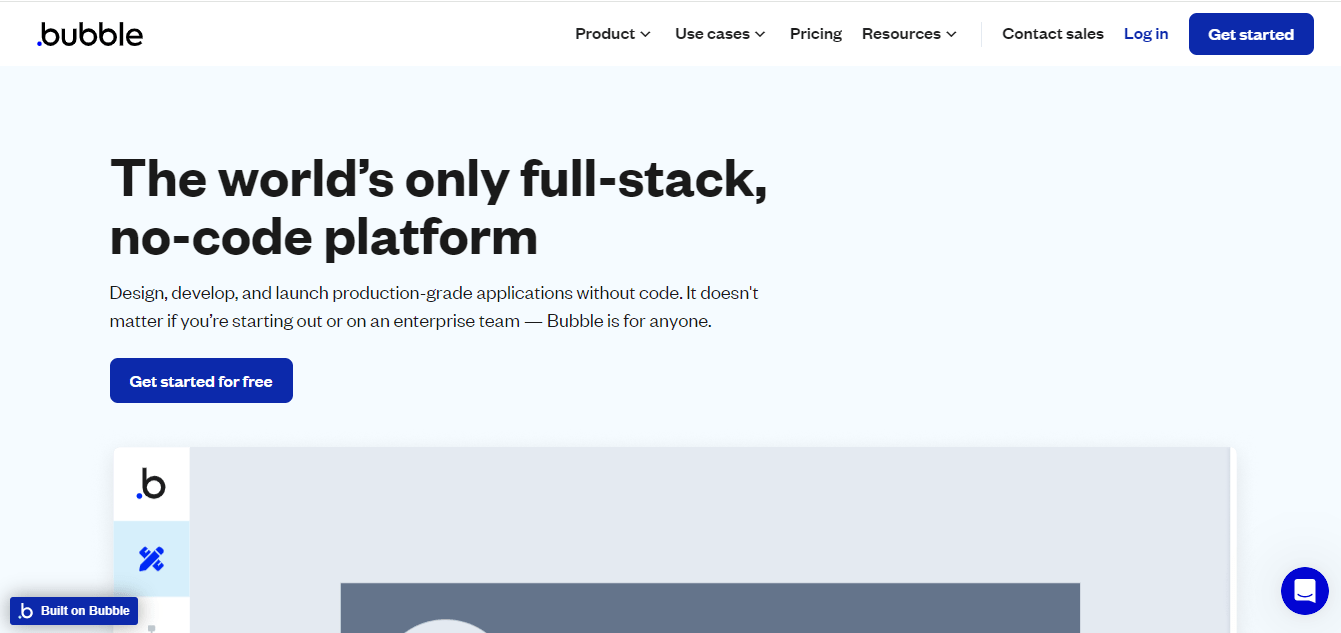Expand the Product dropdown

[611, 33]
